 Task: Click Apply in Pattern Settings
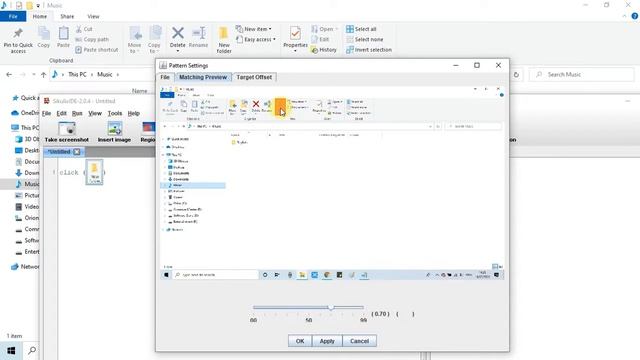pos(327,341)
